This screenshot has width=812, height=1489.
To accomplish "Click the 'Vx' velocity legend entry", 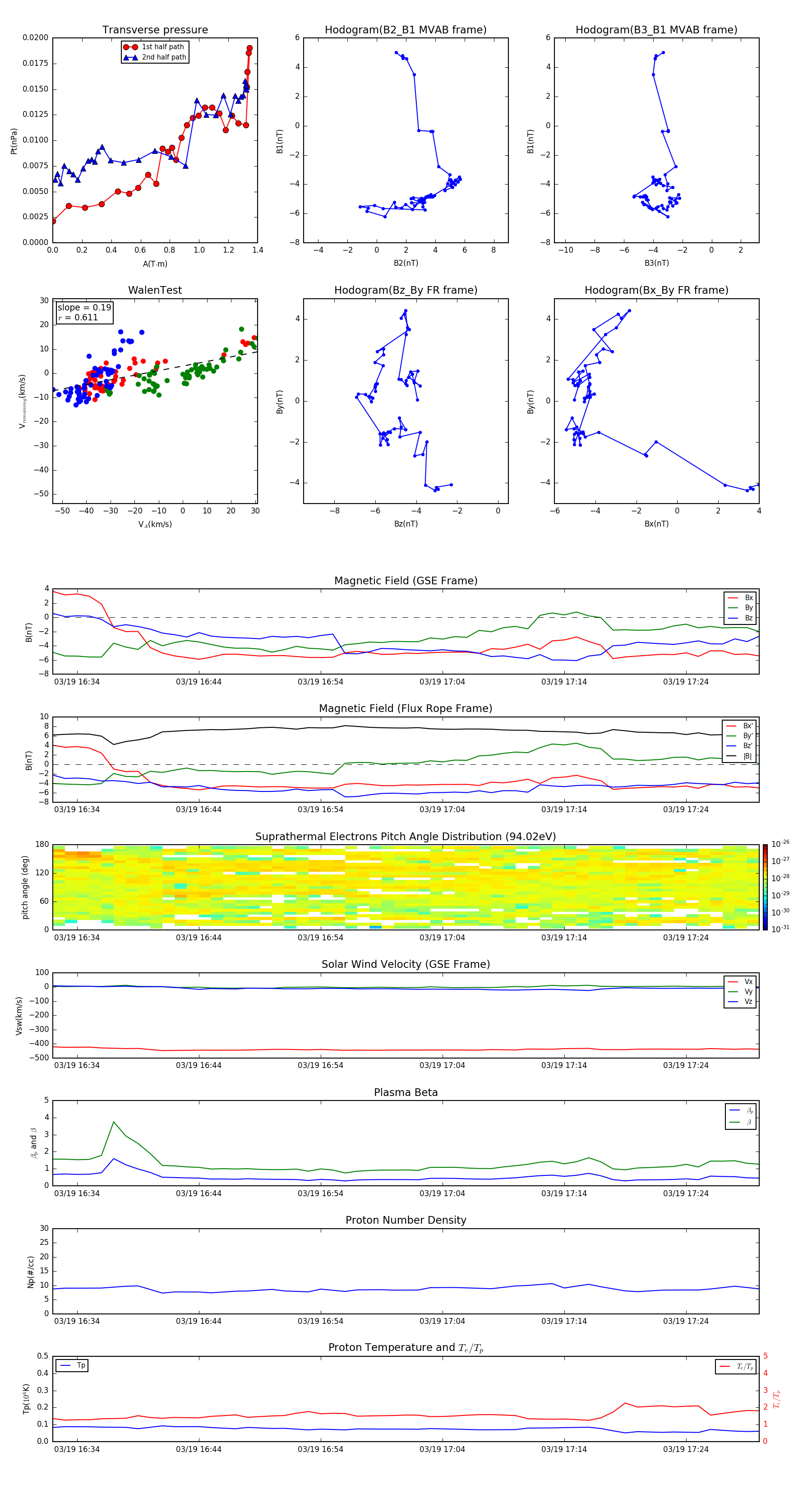I will click(x=740, y=982).
